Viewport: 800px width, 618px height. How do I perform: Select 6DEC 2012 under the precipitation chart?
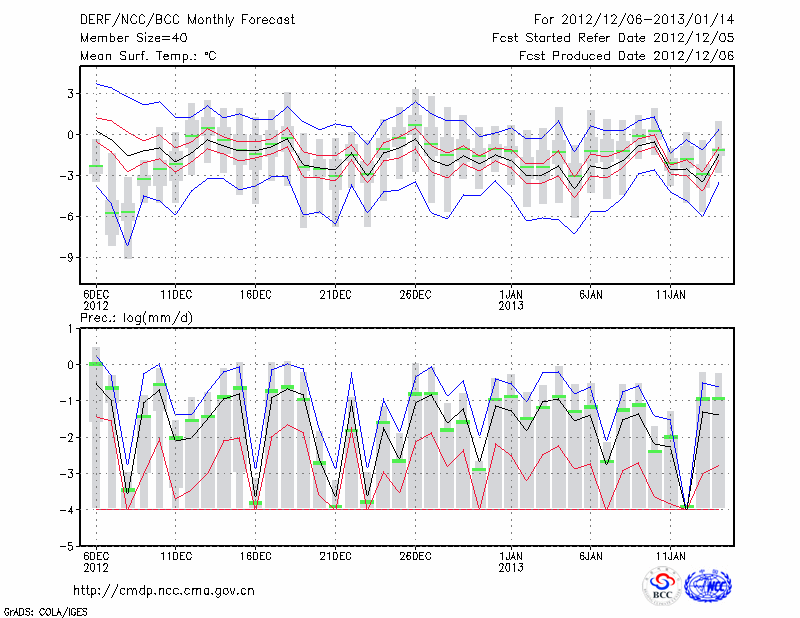click(x=96, y=560)
